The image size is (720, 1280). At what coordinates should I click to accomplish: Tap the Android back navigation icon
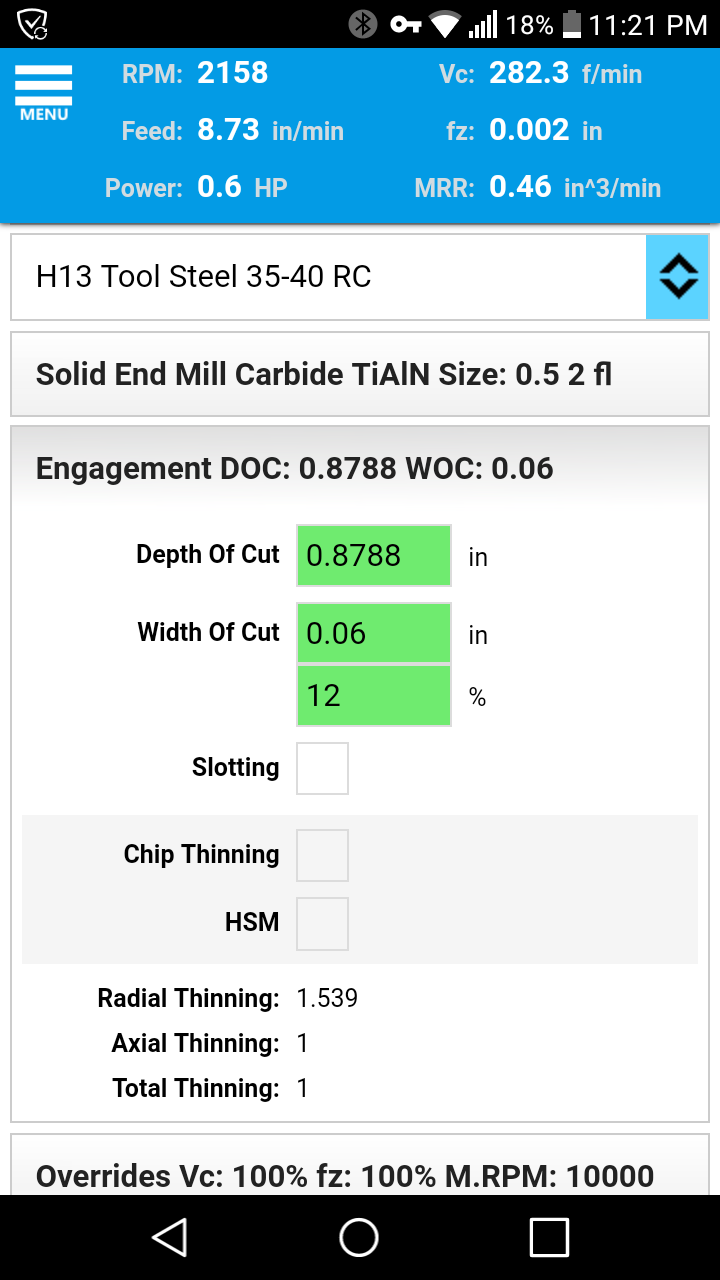pyautogui.click(x=170, y=1237)
